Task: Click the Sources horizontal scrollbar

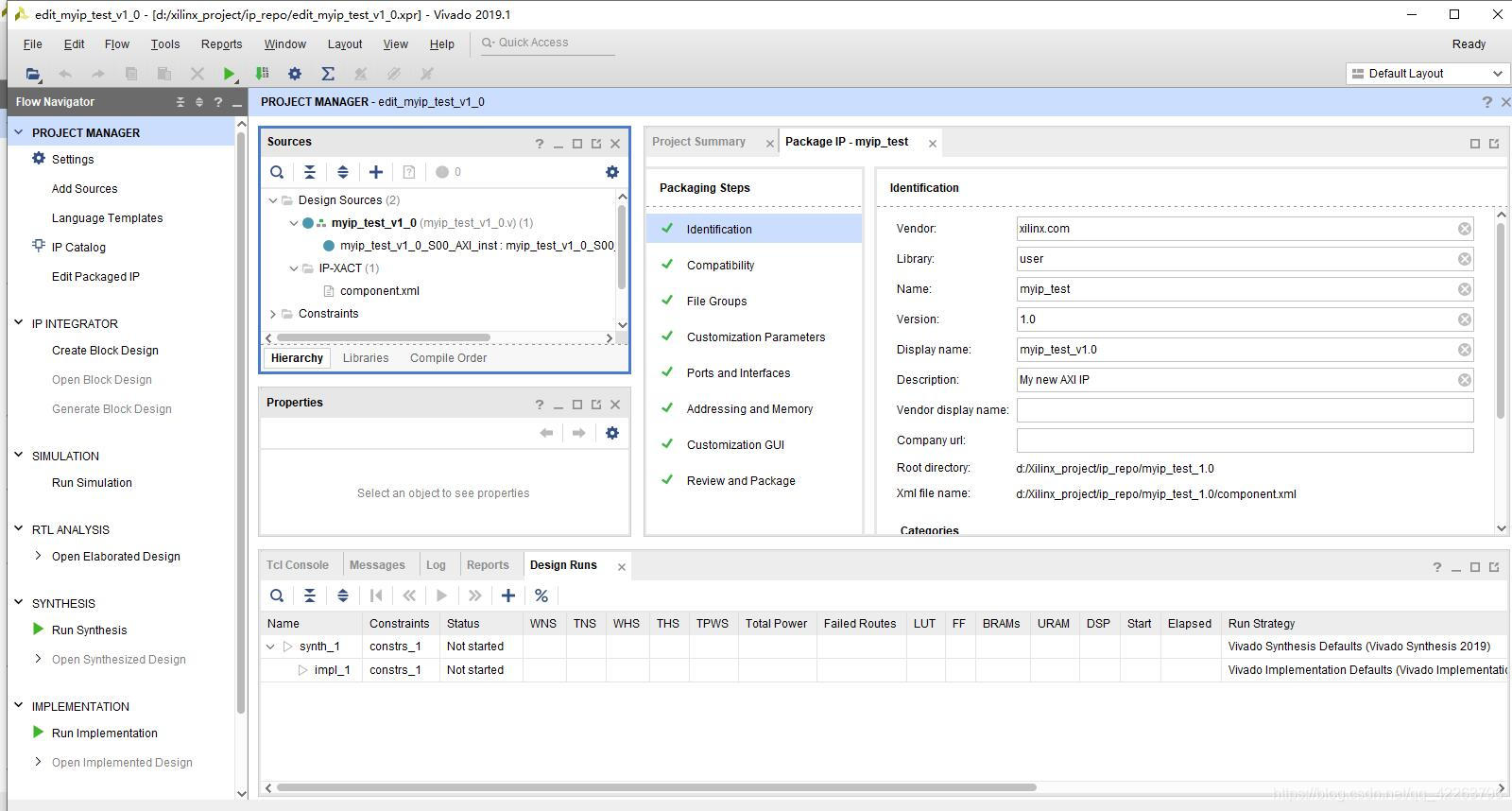Action: pos(384,337)
